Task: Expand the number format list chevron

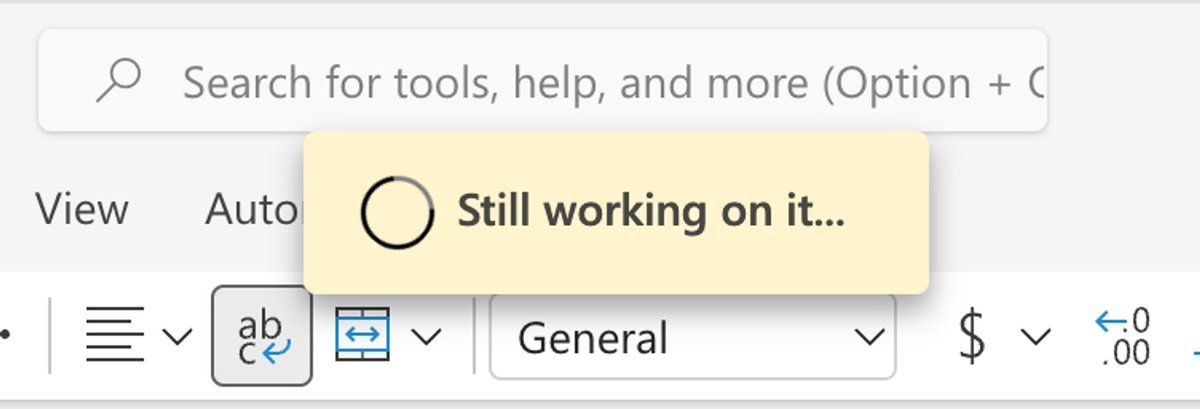Action: 868,338
